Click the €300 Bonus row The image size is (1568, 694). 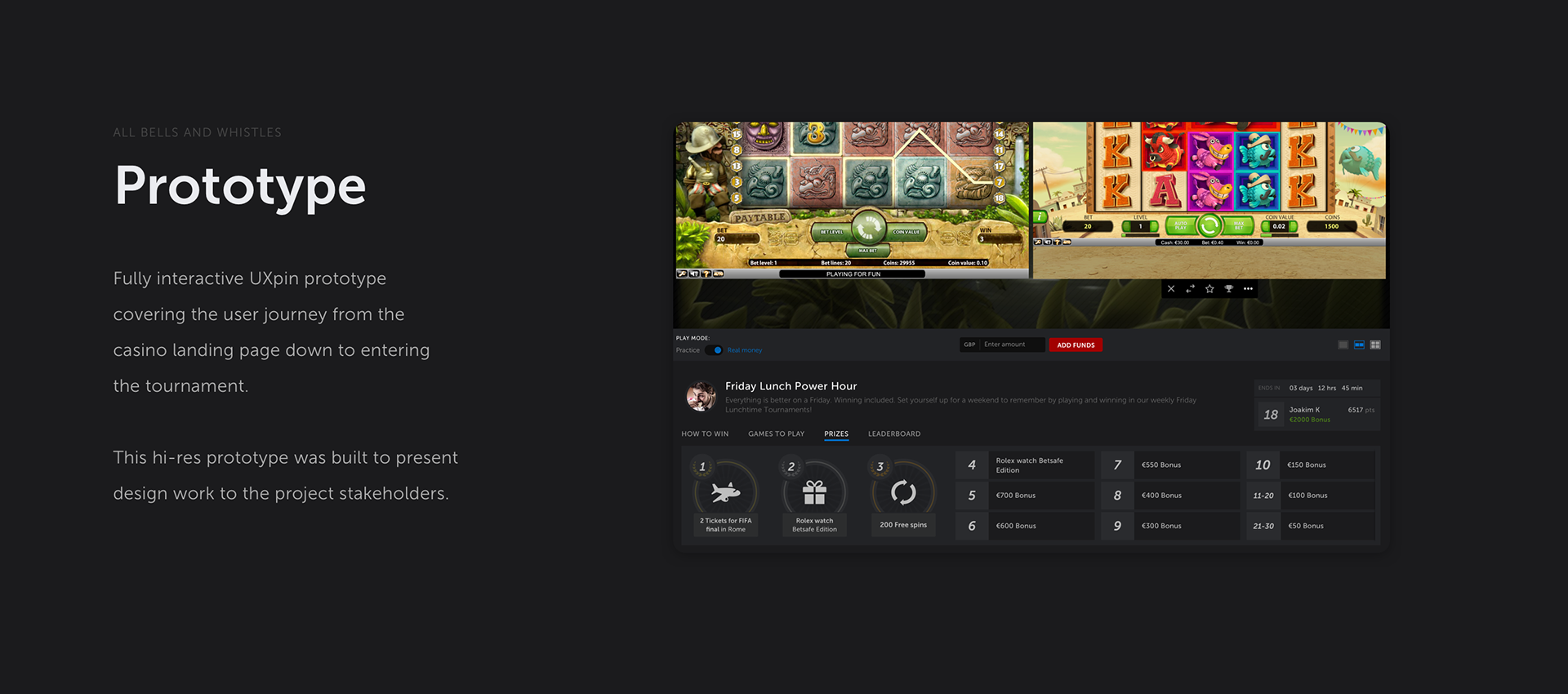pyautogui.click(x=1170, y=526)
